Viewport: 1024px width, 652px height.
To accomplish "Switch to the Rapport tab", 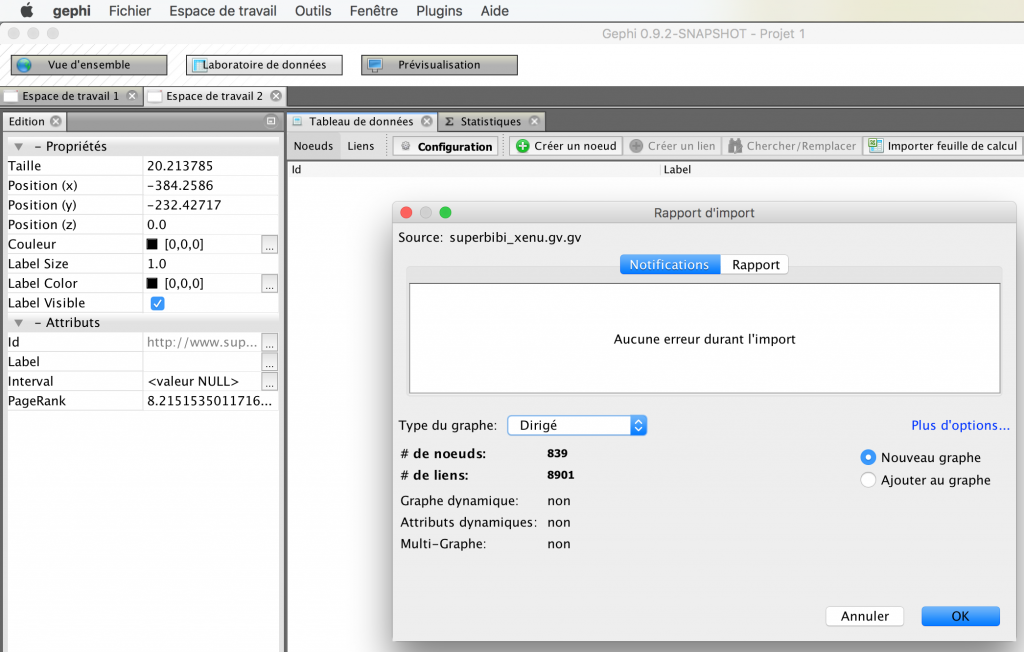I will coord(755,265).
